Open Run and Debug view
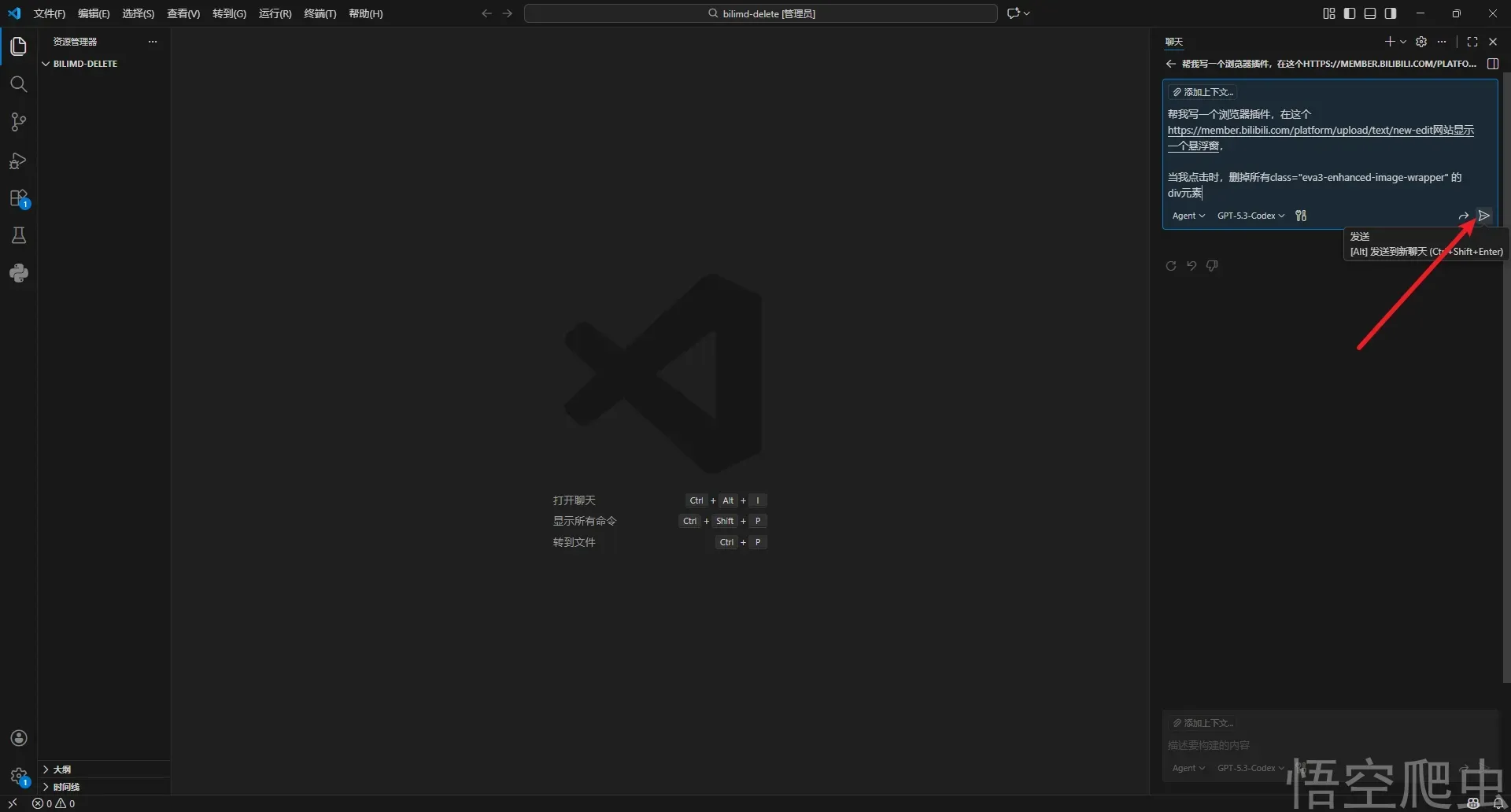 [x=18, y=161]
